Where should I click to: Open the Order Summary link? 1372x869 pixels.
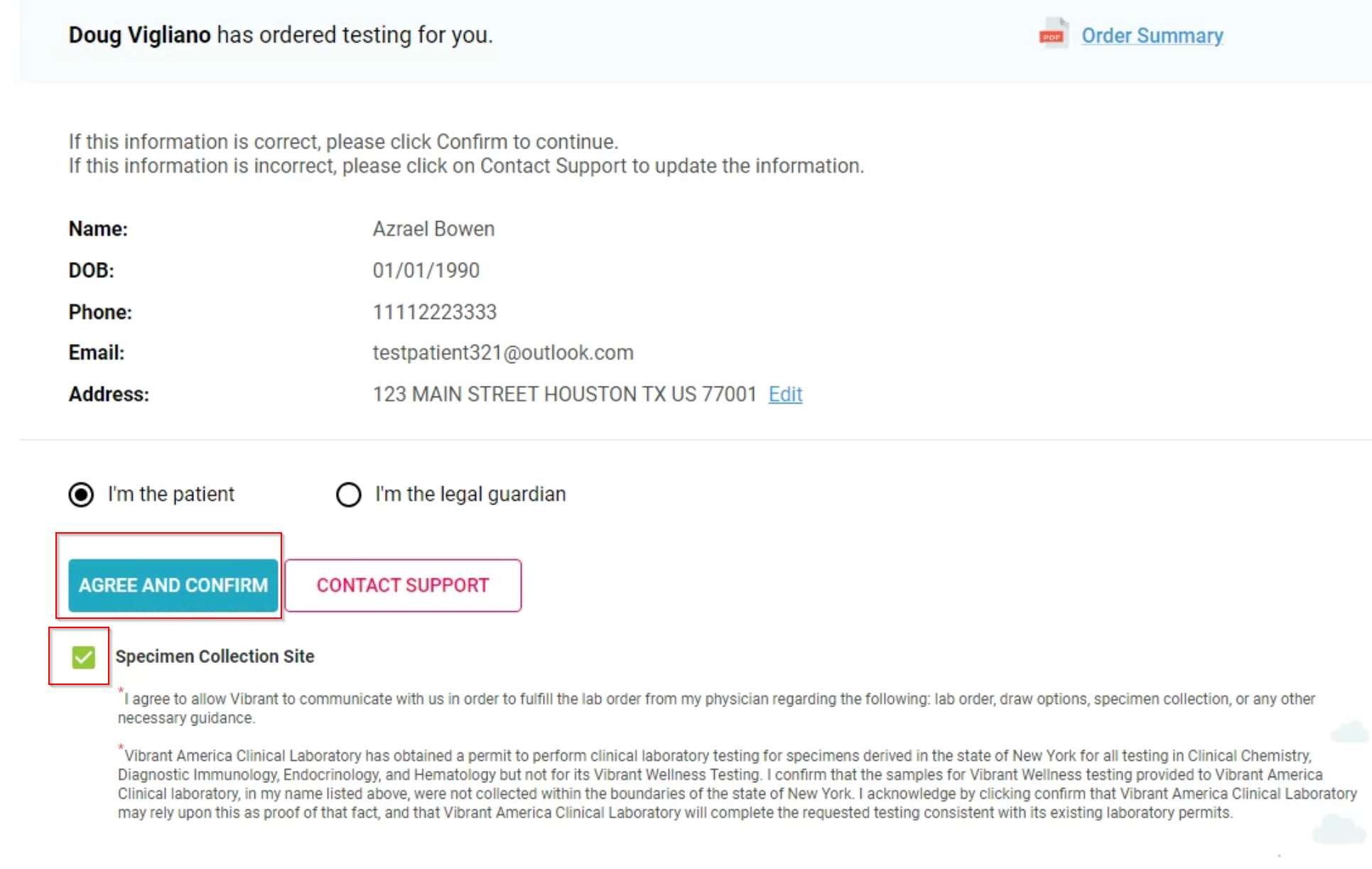pos(1152,36)
